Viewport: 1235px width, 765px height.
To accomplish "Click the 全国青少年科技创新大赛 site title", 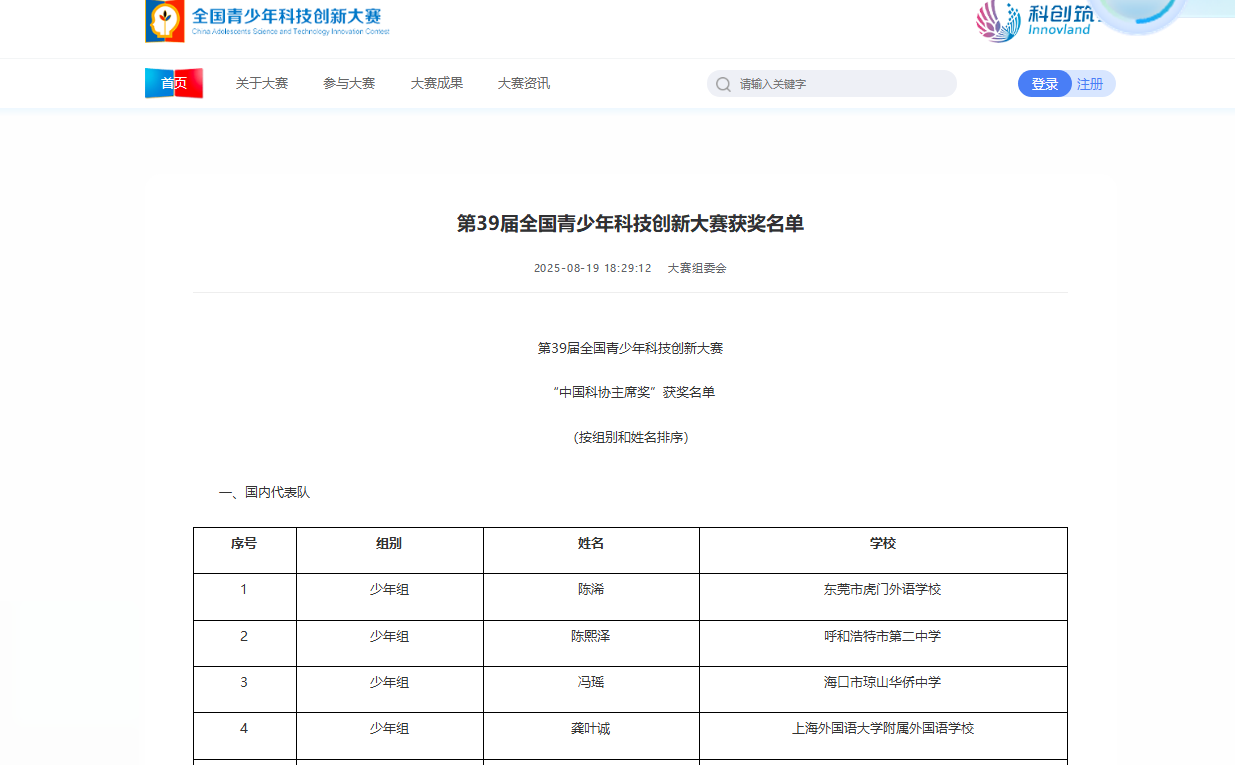I will (287, 17).
